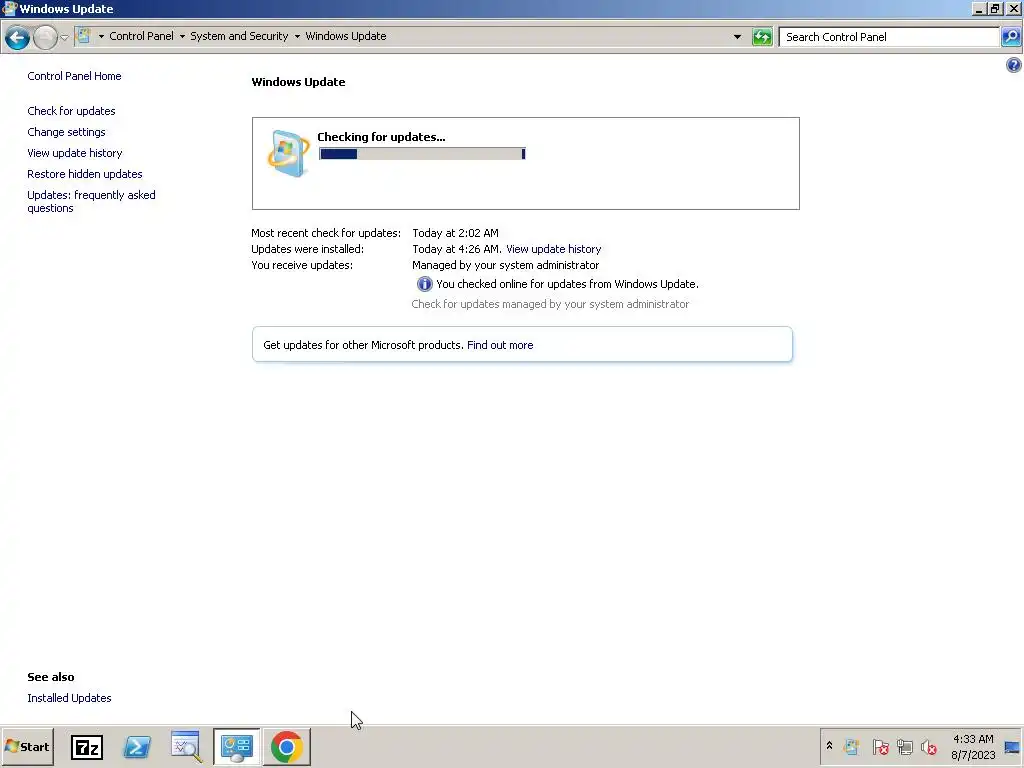Go to System and Security breadcrumb
Viewport: 1024px width, 768px height.
(239, 36)
